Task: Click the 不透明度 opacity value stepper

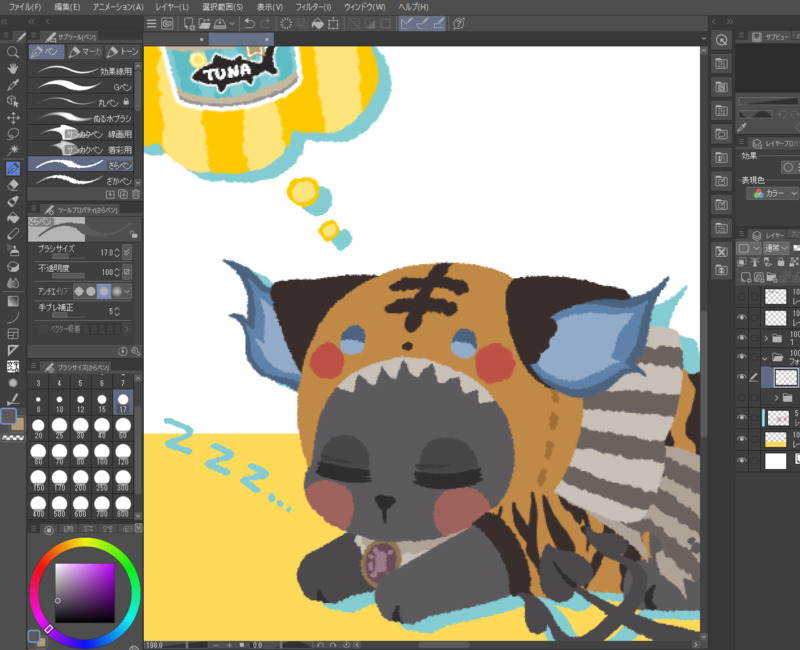Action: (117, 272)
